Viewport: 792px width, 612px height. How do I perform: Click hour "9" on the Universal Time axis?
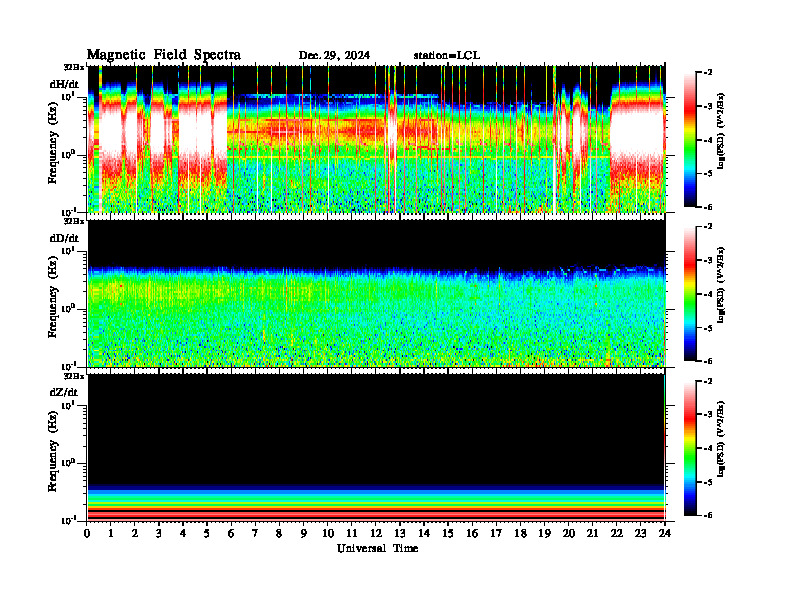(304, 533)
